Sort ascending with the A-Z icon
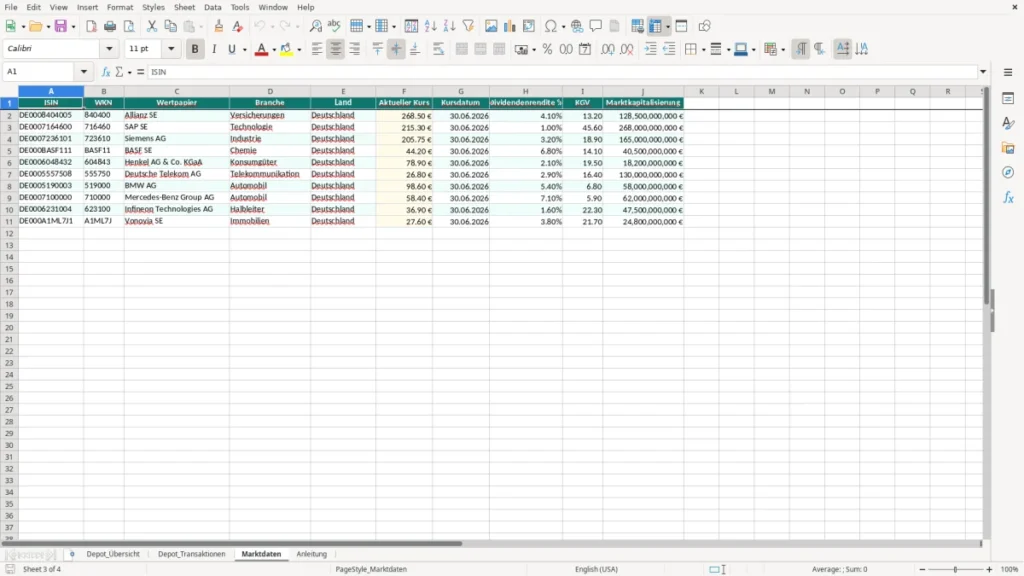 (x=430, y=26)
